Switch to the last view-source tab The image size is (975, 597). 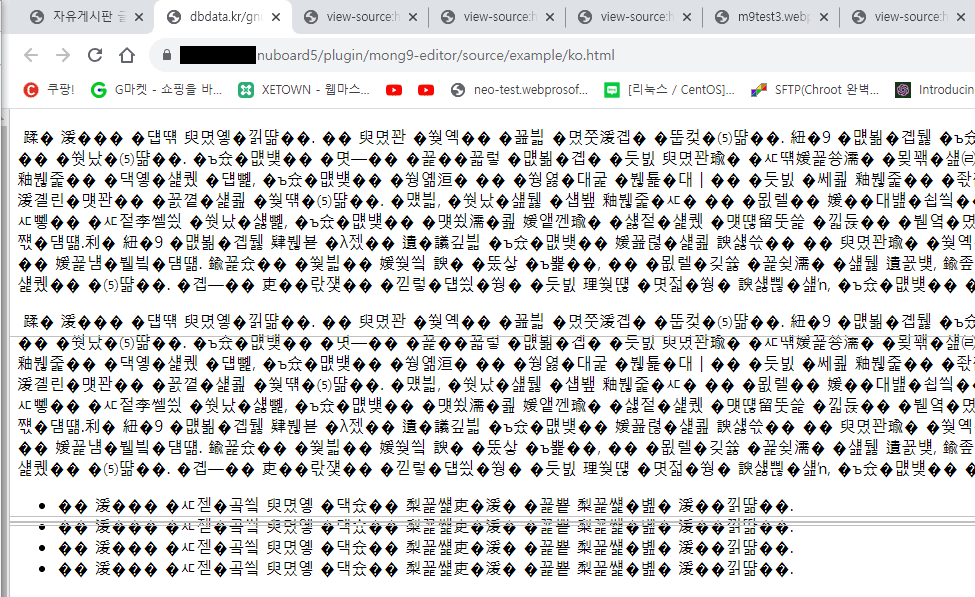[908, 17]
